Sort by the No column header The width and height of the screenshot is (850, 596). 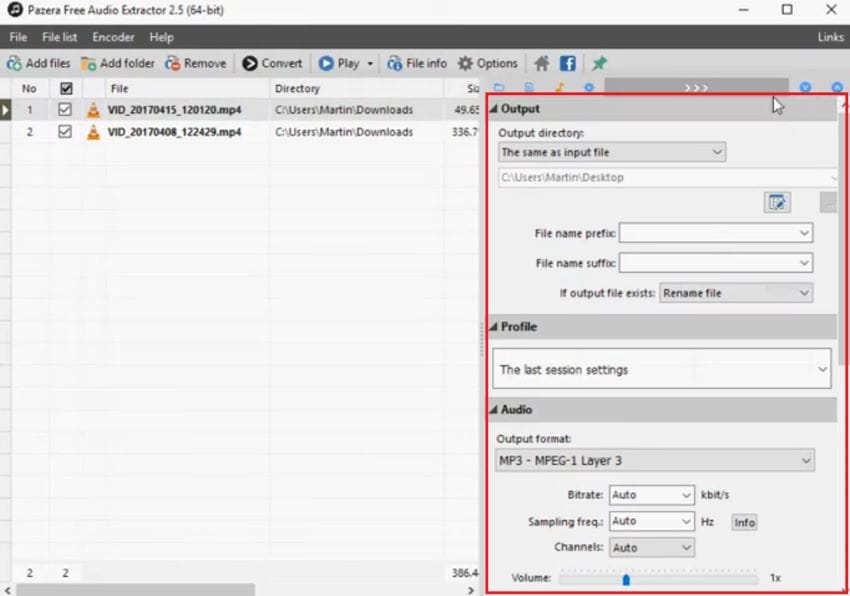coord(30,88)
